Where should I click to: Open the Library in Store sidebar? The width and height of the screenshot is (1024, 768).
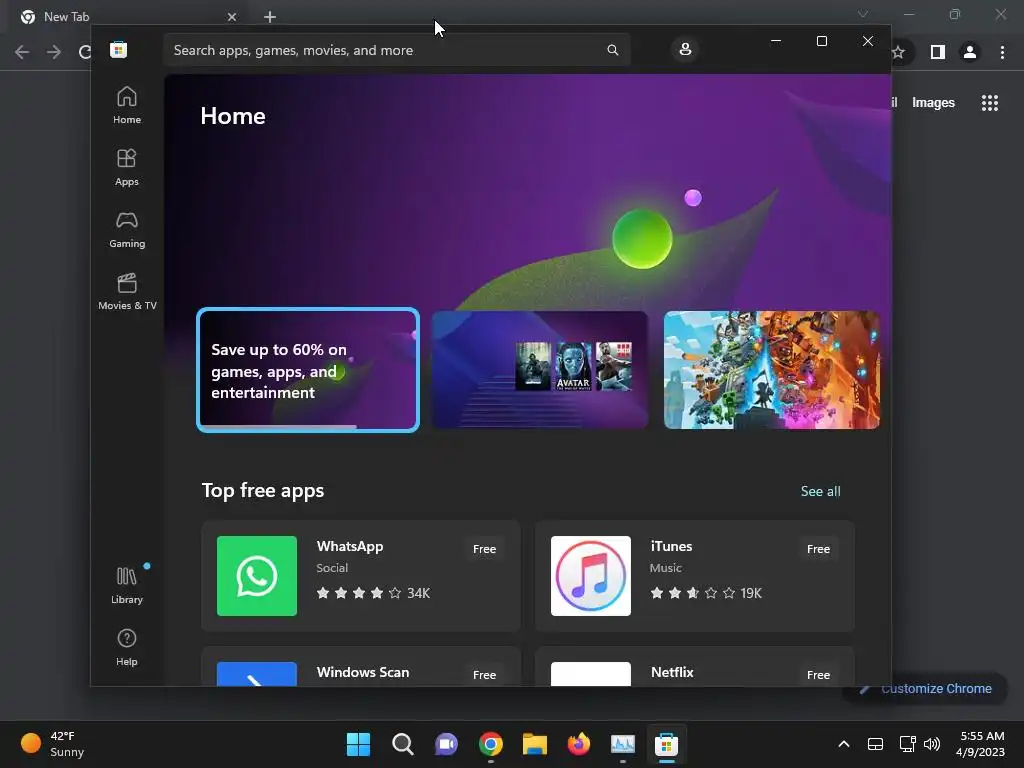(x=127, y=585)
